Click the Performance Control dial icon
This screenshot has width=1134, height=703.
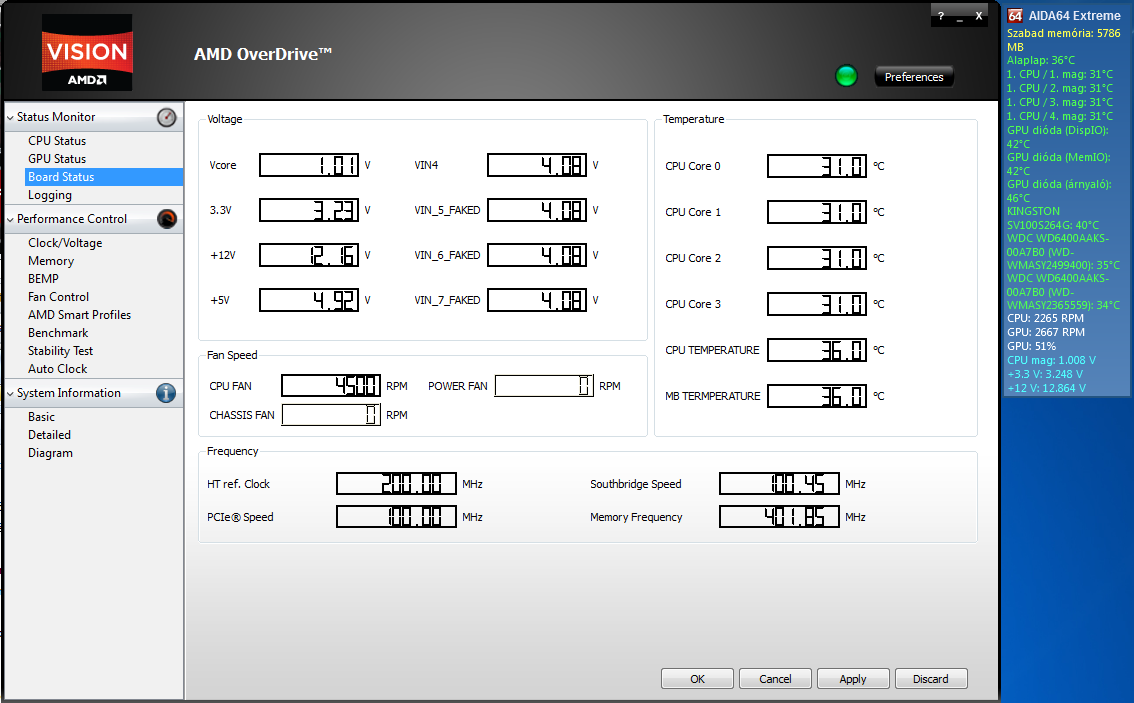click(x=166, y=219)
